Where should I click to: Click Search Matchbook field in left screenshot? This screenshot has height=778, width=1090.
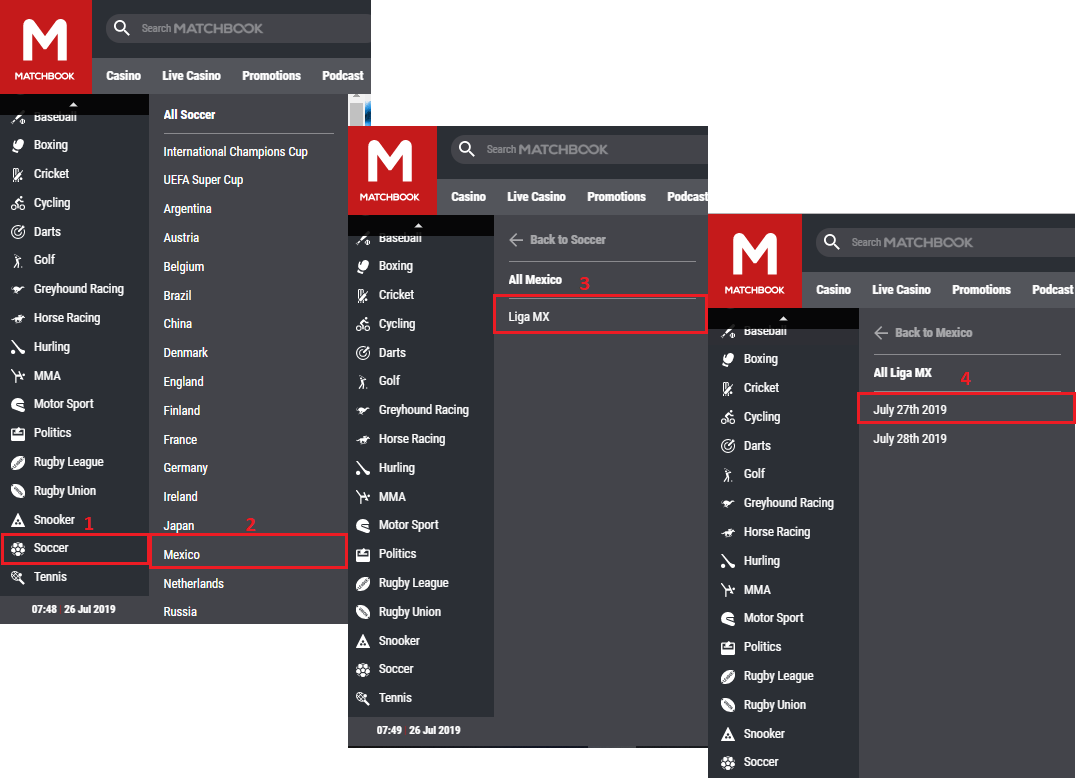238,29
